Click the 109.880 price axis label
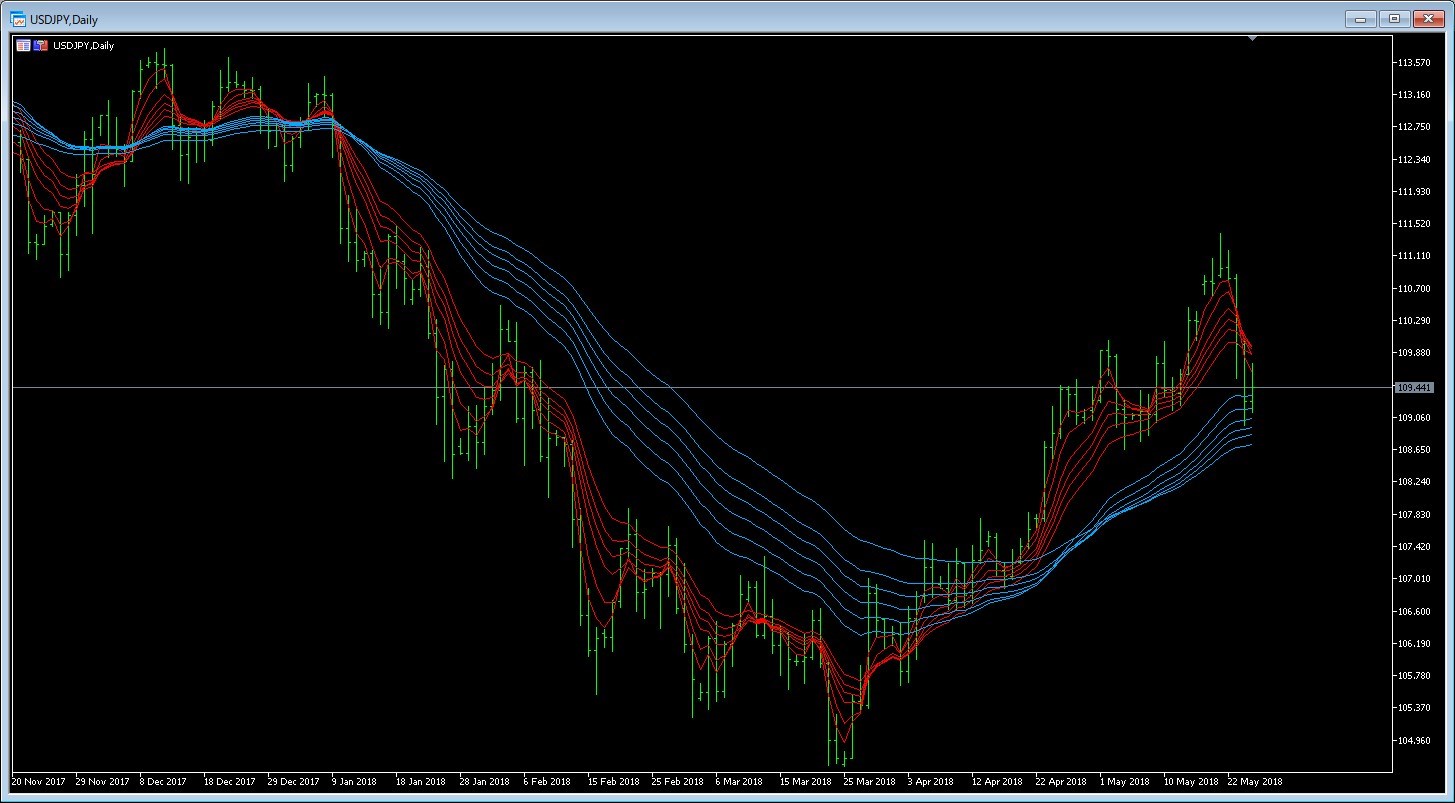 (x=1416, y=352)
